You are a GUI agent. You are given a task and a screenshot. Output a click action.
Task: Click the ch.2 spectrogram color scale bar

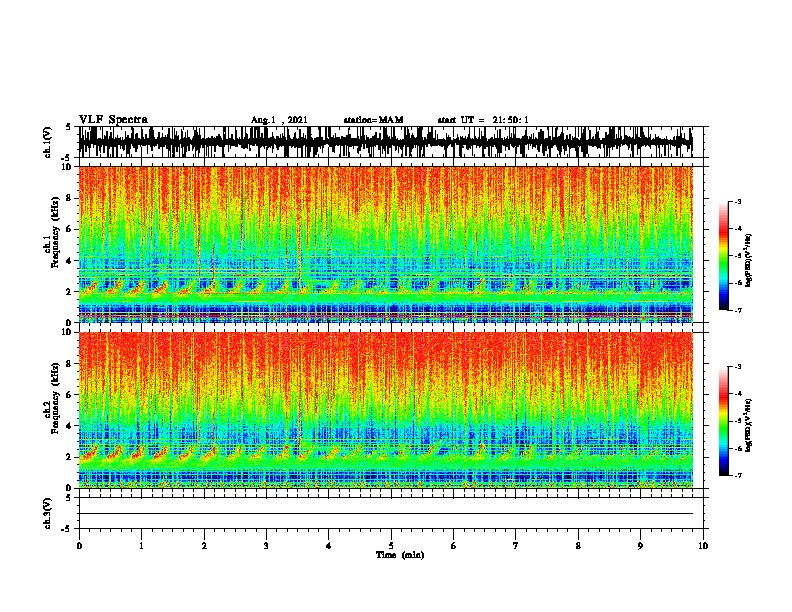(x=724, y=421)
